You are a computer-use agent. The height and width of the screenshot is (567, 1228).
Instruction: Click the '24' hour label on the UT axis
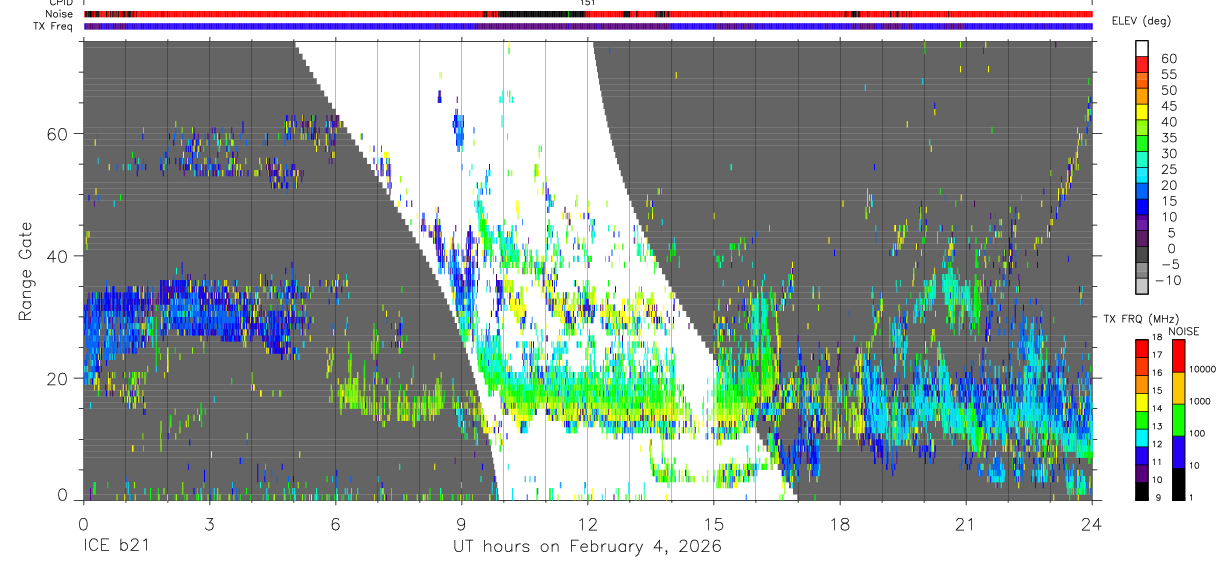(1091, 523)
